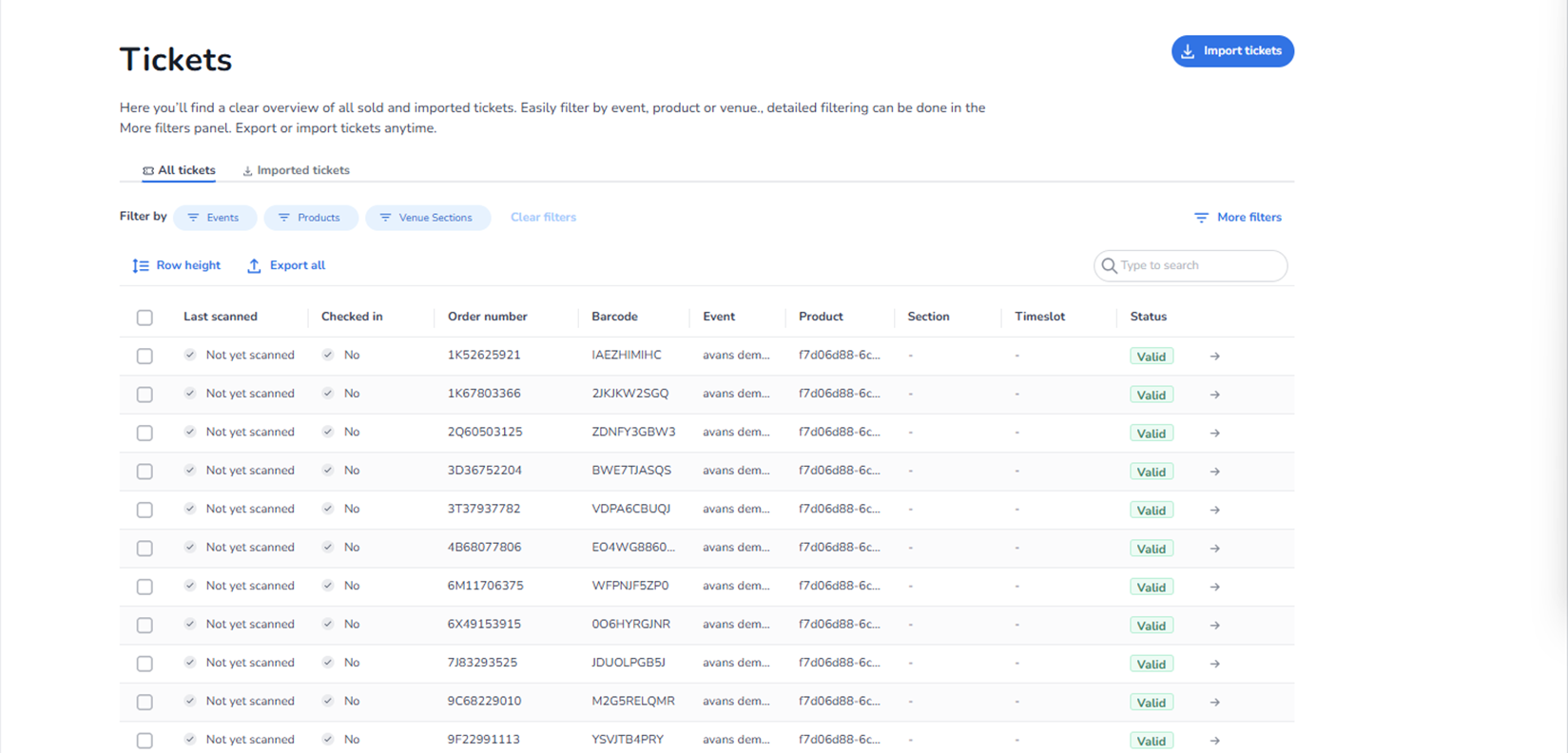Click the Valid status badge for order 4B68077806
This screenshot has height=753, width=1568.
1151,549
